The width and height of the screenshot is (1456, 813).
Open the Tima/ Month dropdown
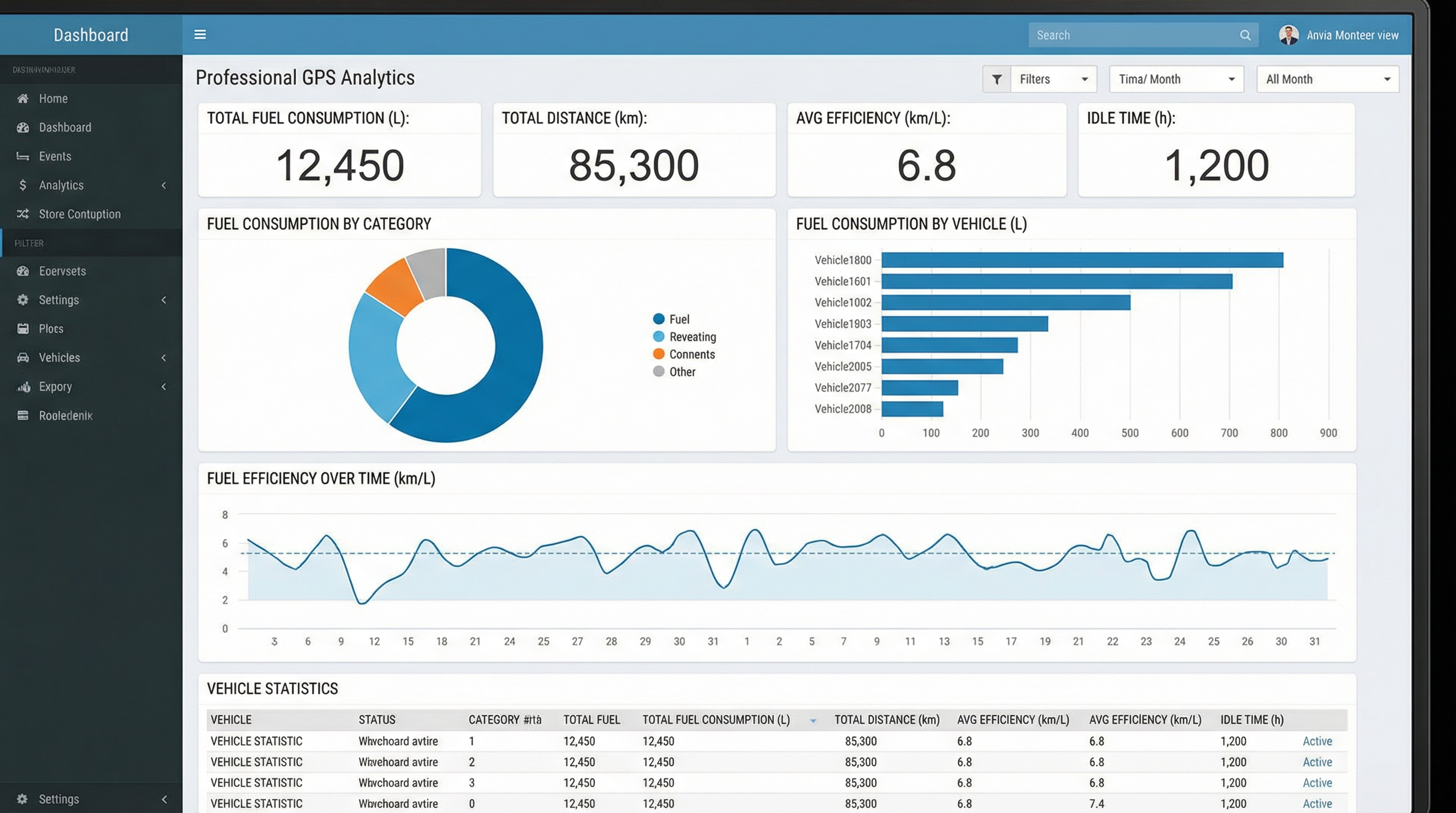point(1176,79)
